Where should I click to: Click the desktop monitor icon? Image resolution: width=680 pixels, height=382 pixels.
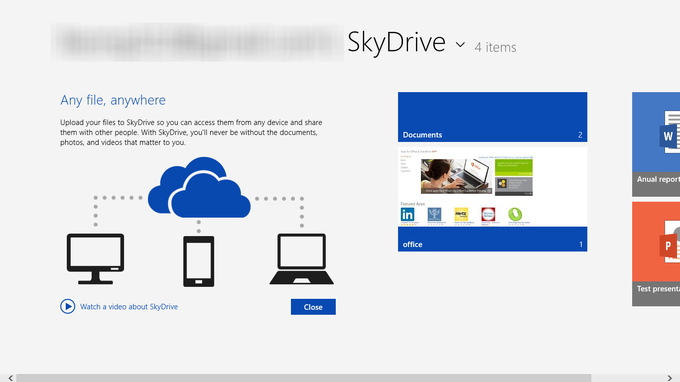[95, 259]
